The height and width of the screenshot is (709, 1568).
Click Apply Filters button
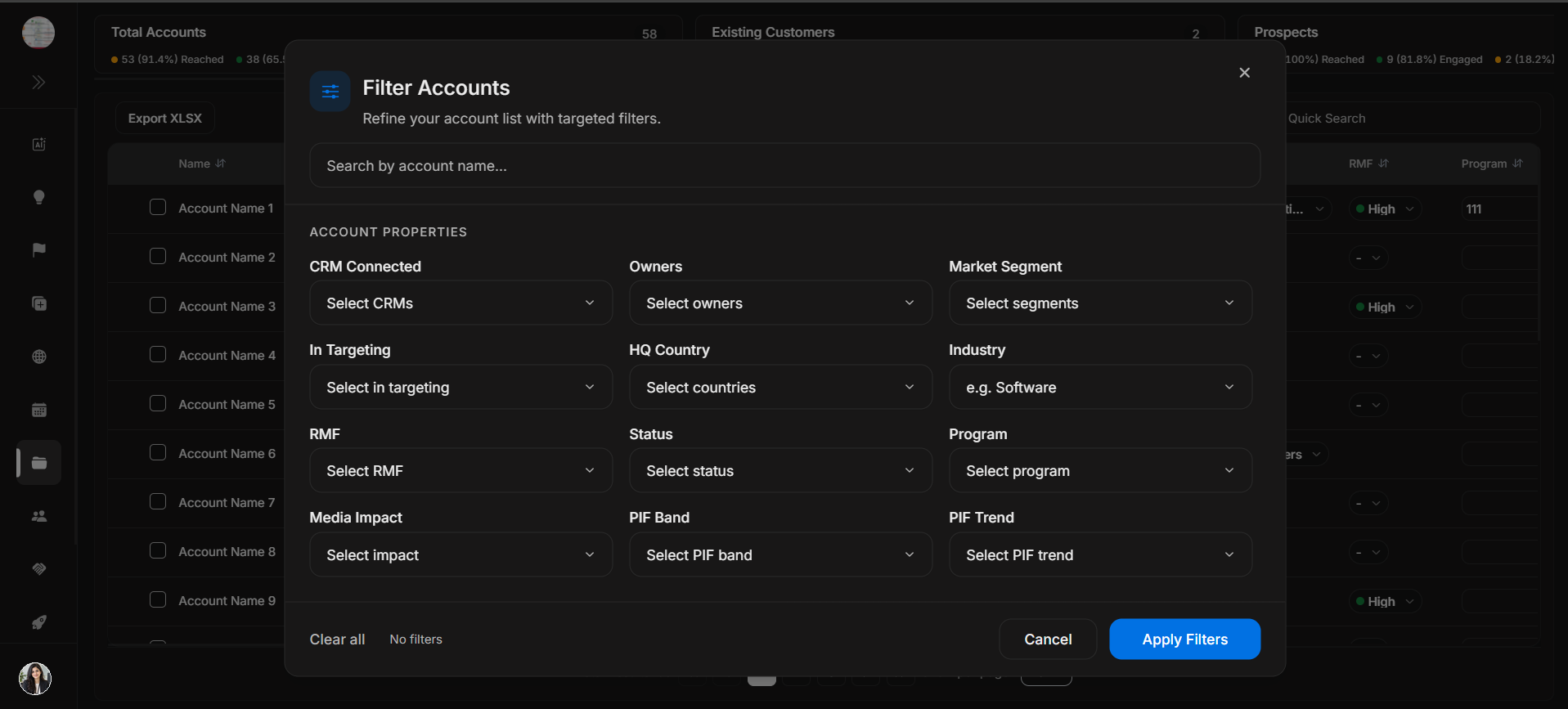1184,639
